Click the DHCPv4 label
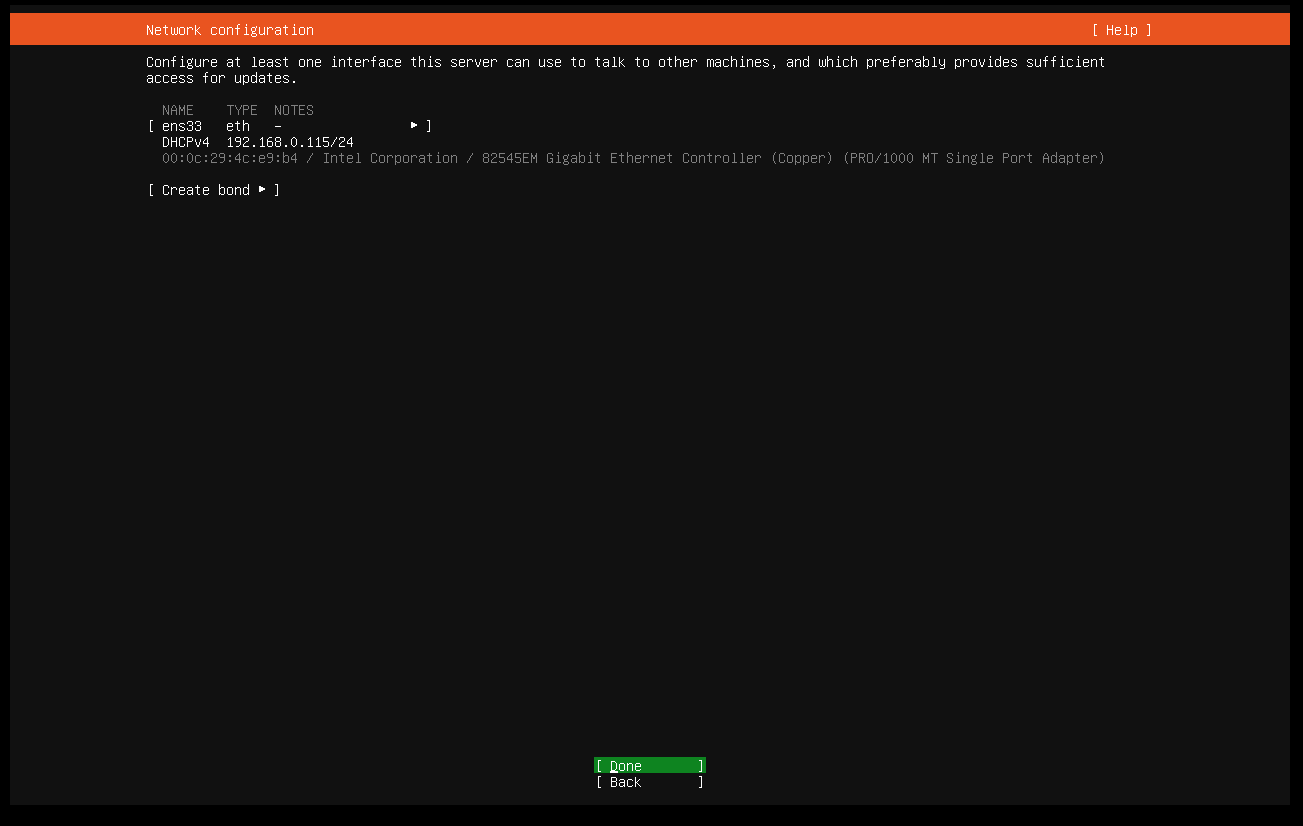The width and height of the screenshot is (1303, 826). tap(186, 142)
